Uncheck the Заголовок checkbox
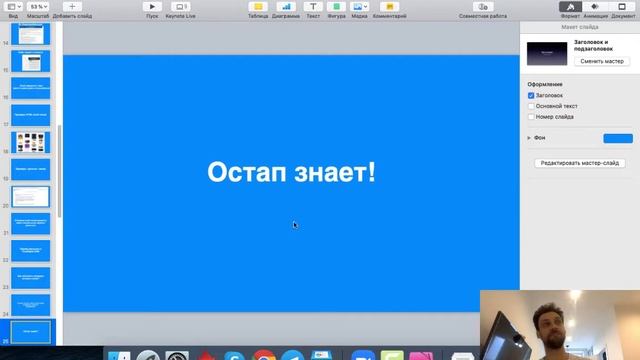Screen dimensions: 640x360 (x=531, y=96)
